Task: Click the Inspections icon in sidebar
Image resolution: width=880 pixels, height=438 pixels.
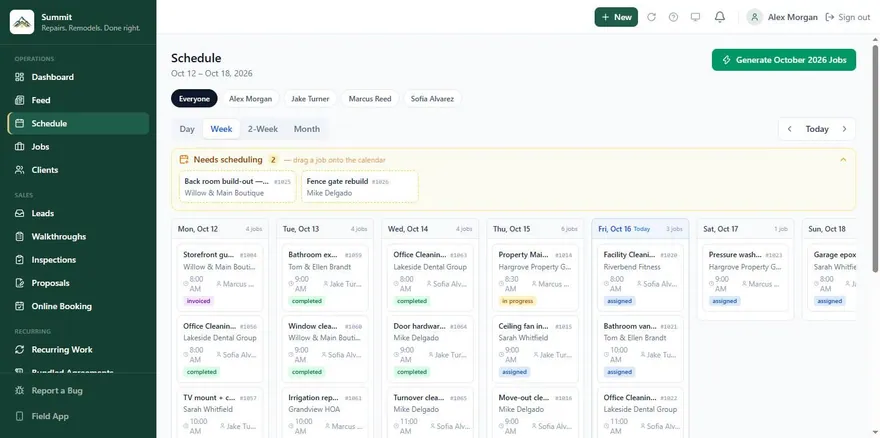Action: click(x=20, y=259)
